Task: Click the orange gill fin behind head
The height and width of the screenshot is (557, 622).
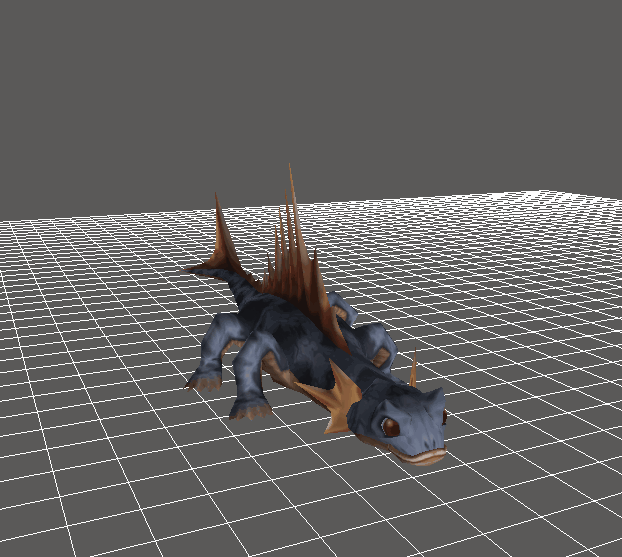Action: point(332,396)
